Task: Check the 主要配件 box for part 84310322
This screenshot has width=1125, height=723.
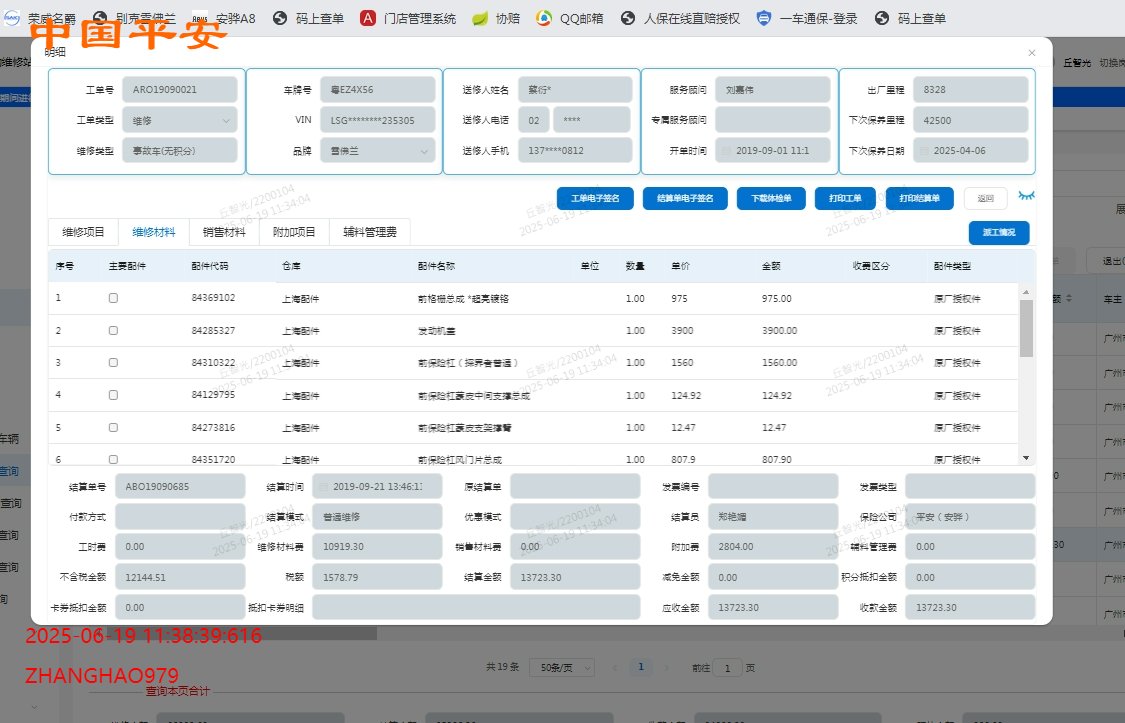Action: point(113,363)
